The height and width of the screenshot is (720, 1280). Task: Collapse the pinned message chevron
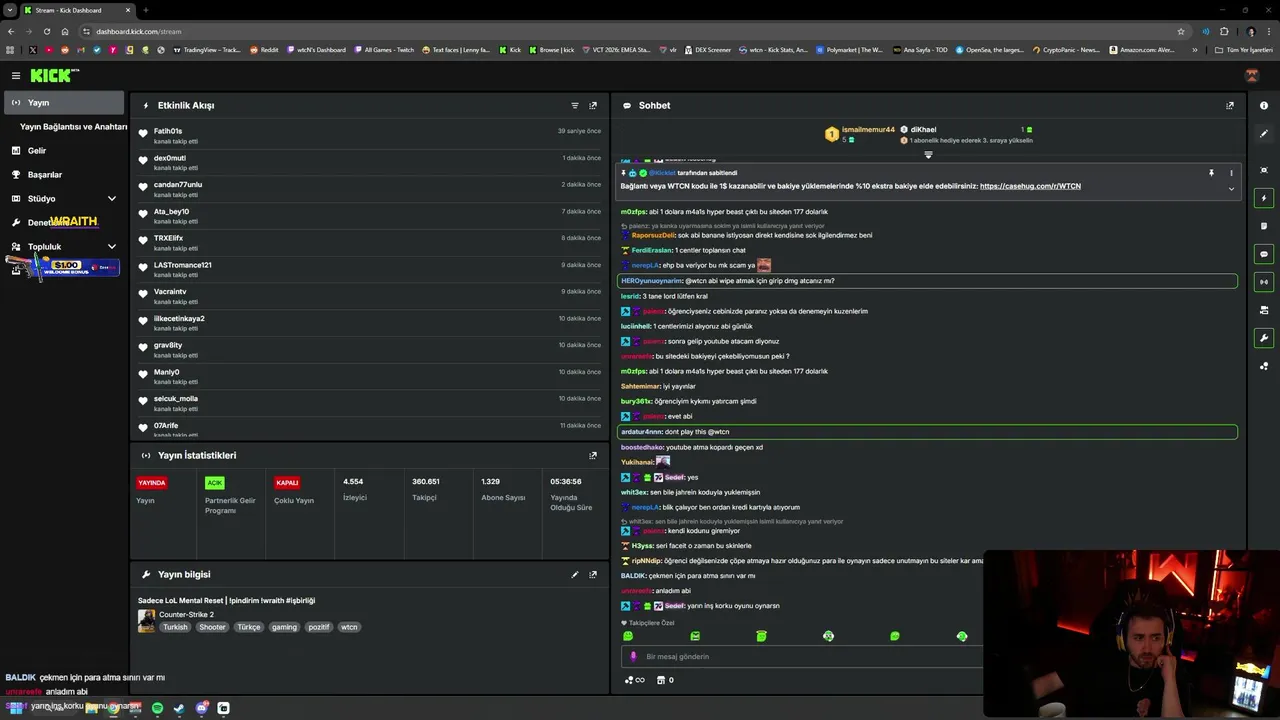(x=1231, y=188)
